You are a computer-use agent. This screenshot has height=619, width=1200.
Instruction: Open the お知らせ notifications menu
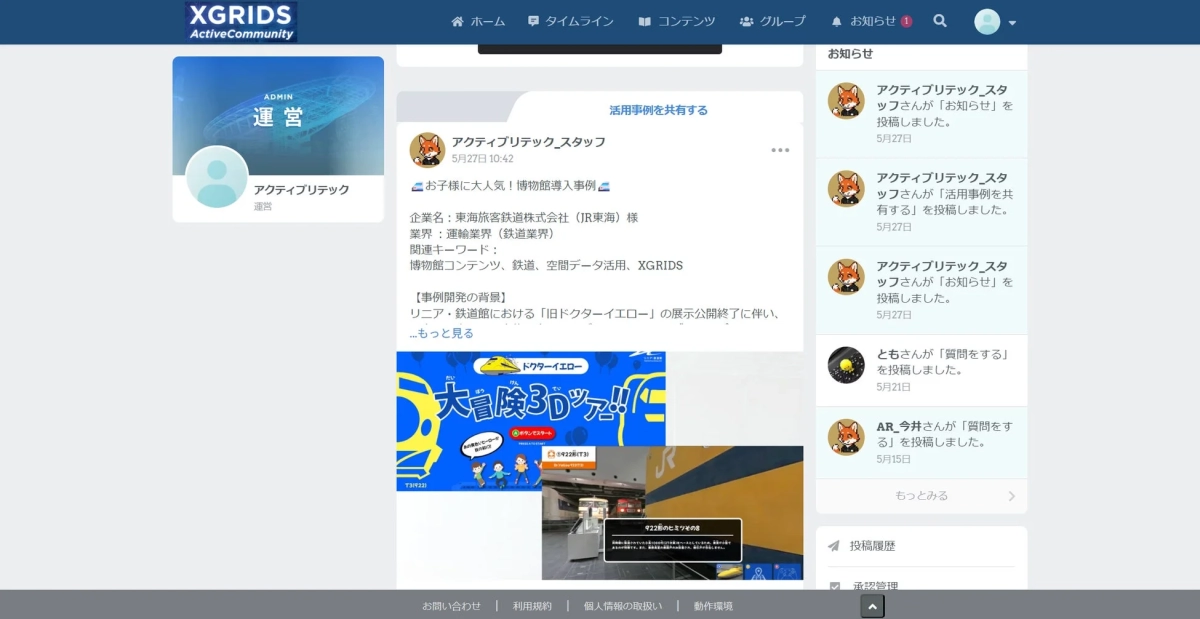(x=871, y=21)
